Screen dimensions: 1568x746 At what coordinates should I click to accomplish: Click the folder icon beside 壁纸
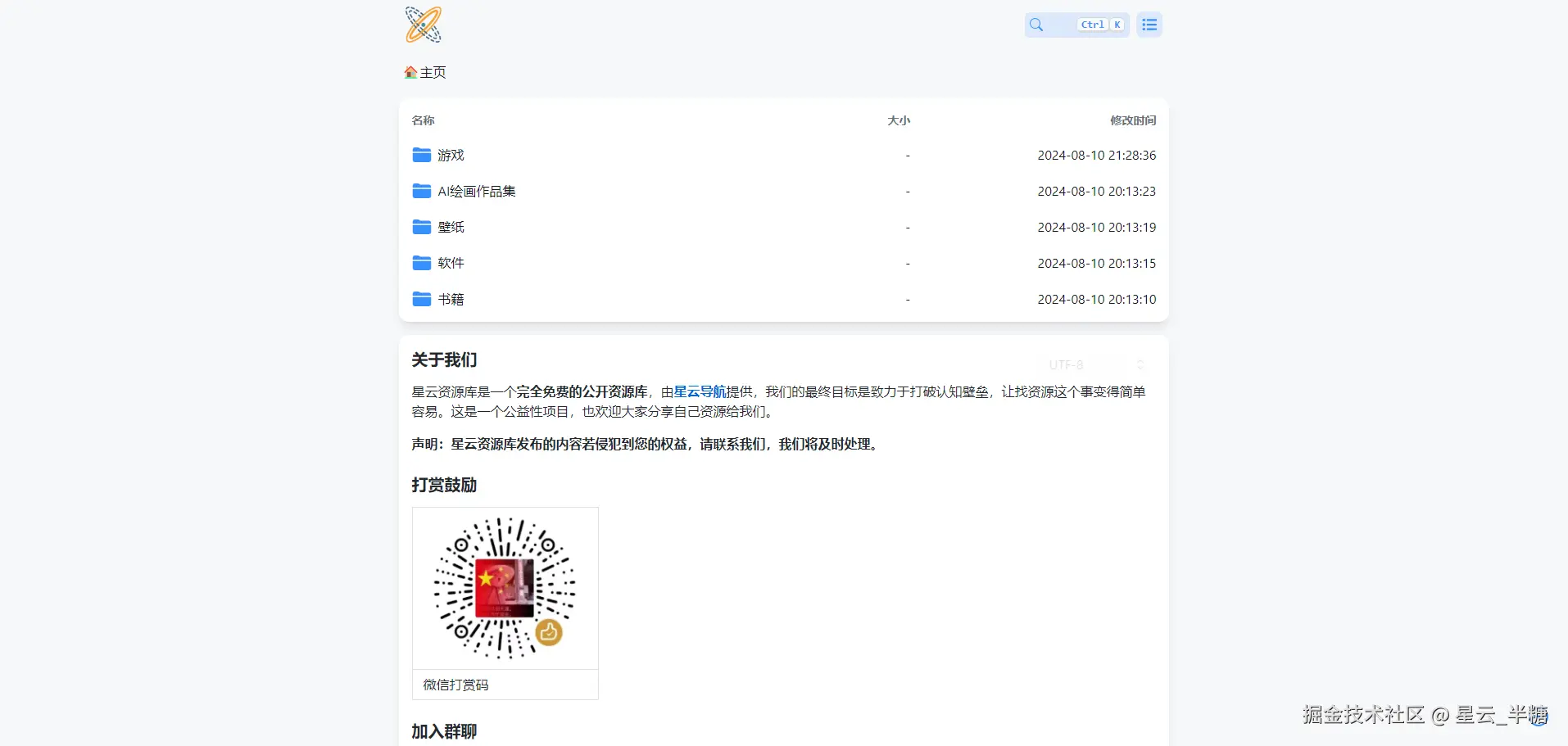point(422,227)
